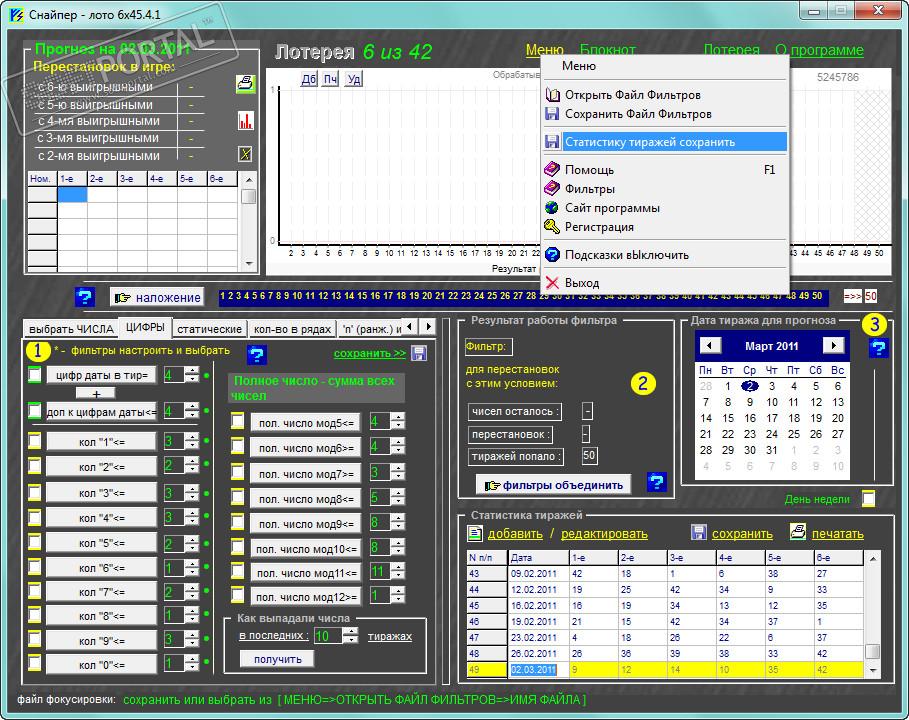
Task: Click the red =>> arrow icon
Action: click(852, 296)
